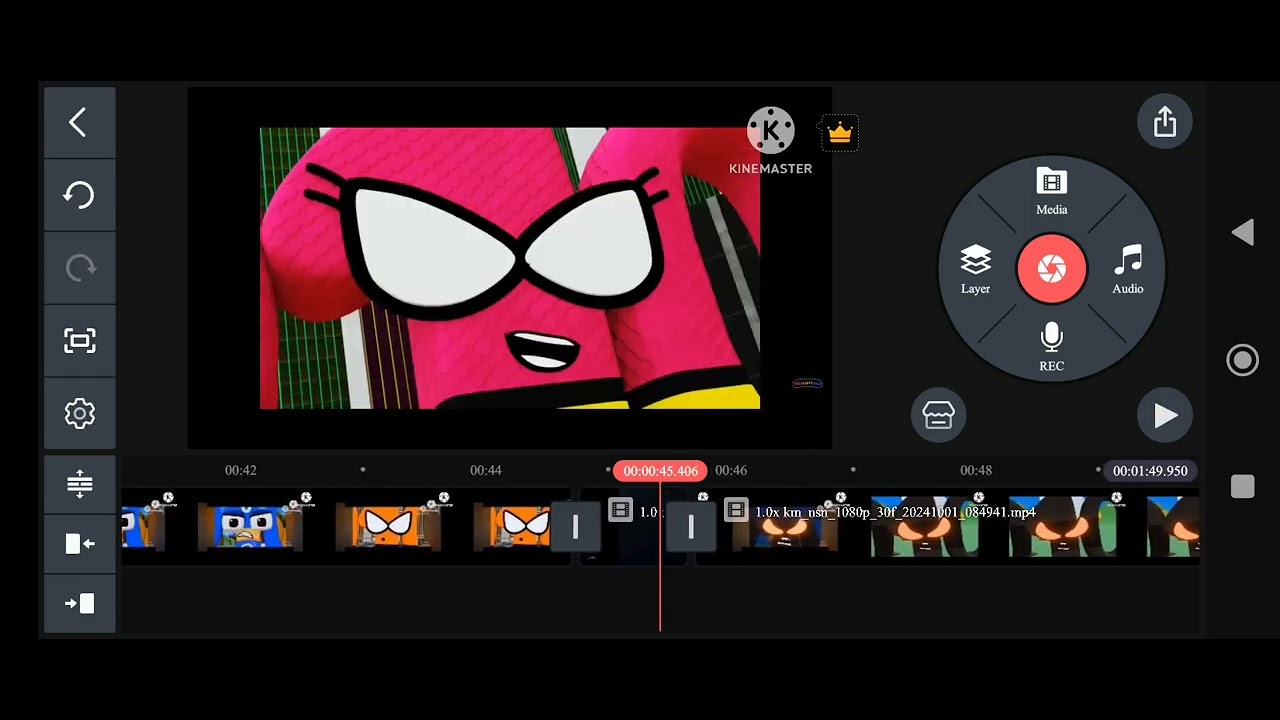Tap the 00:44 ruler mark

(485, 470)
